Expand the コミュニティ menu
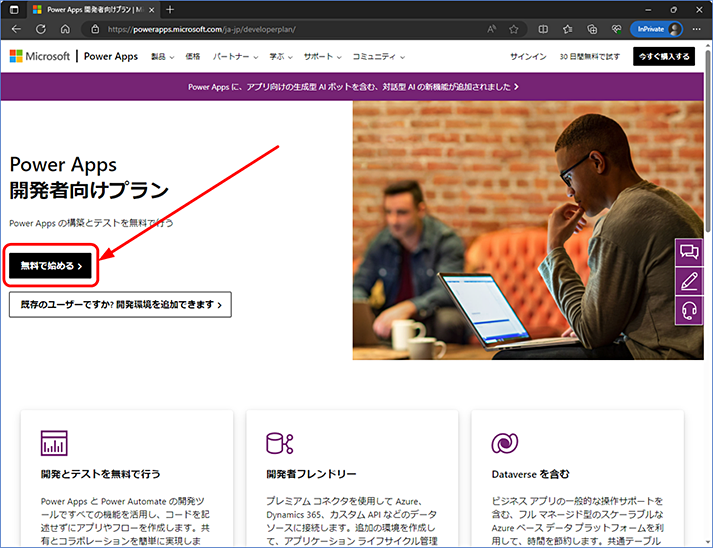 (x=379, y=57)
